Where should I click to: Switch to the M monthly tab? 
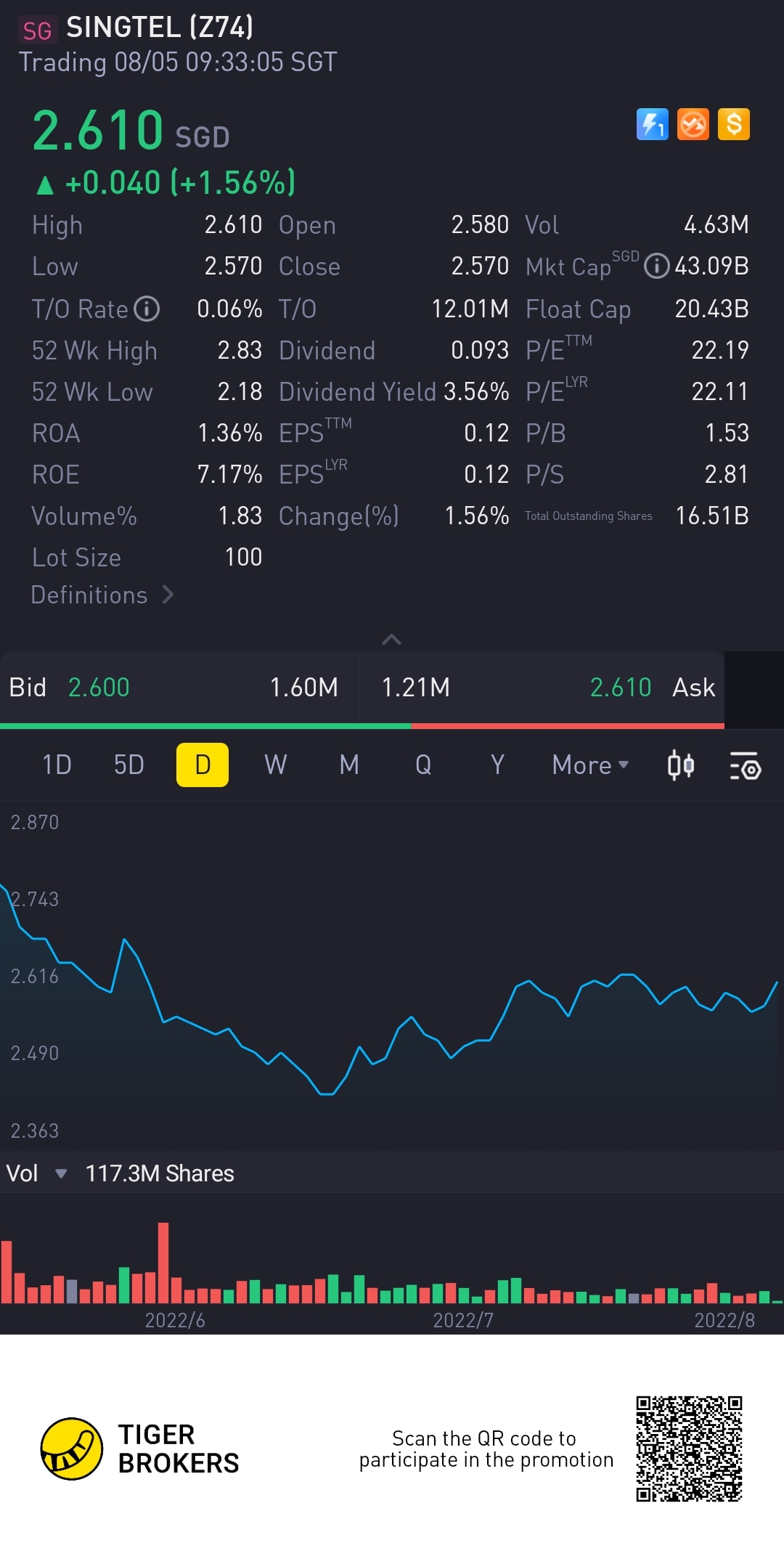click(x=349, y=765)
